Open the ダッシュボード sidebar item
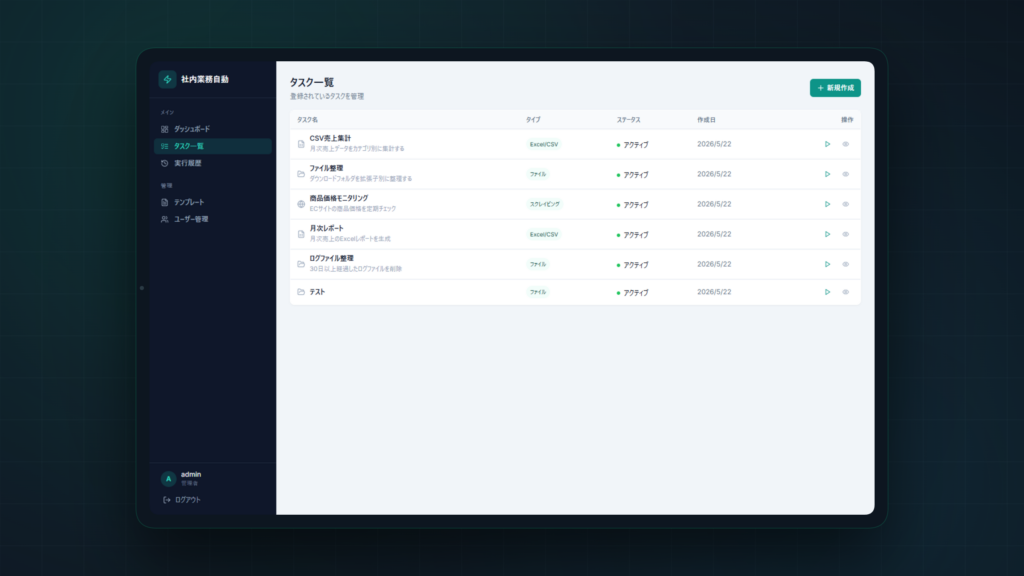 click(x=213, y=129)
